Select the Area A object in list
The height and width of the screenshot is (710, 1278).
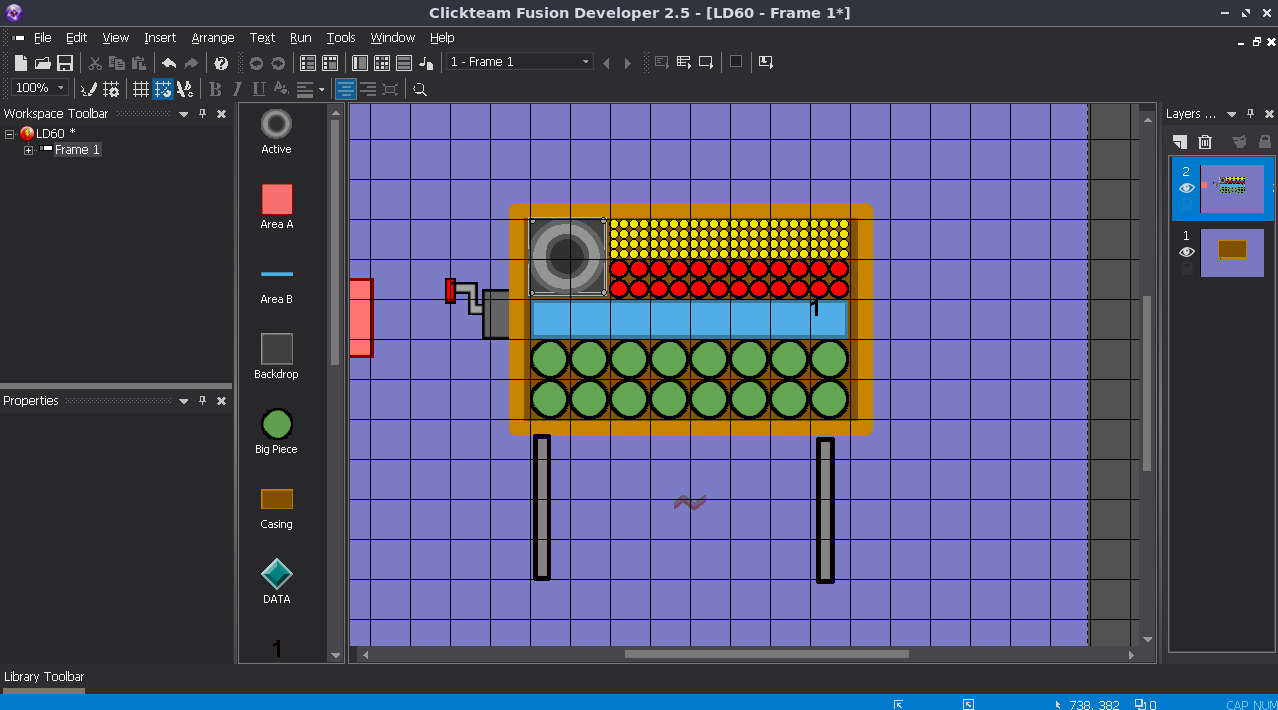click(x=277, y=207)
